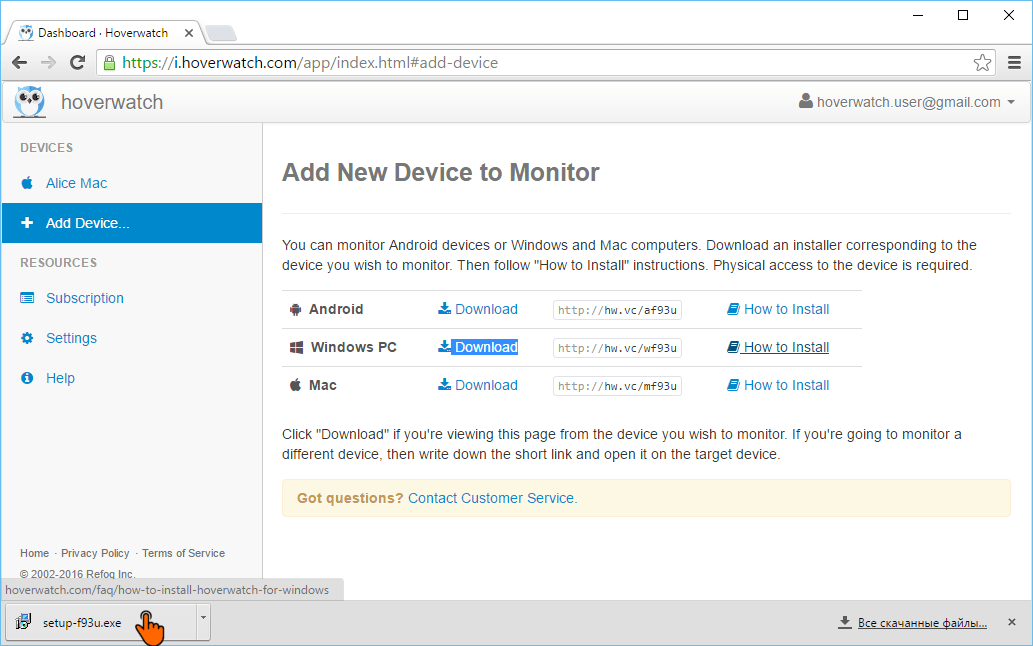
Task: Click the hoverwatch owl logo
Action: (x=30, y=102)
